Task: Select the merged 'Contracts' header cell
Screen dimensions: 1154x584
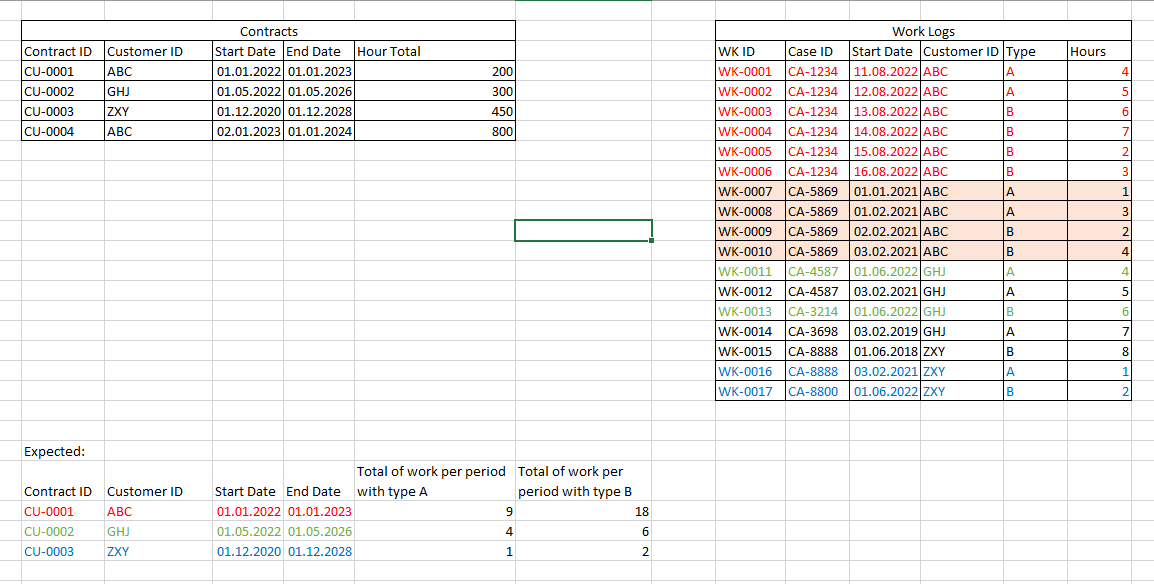Action: pyautogui.click(x=269, y=32)
